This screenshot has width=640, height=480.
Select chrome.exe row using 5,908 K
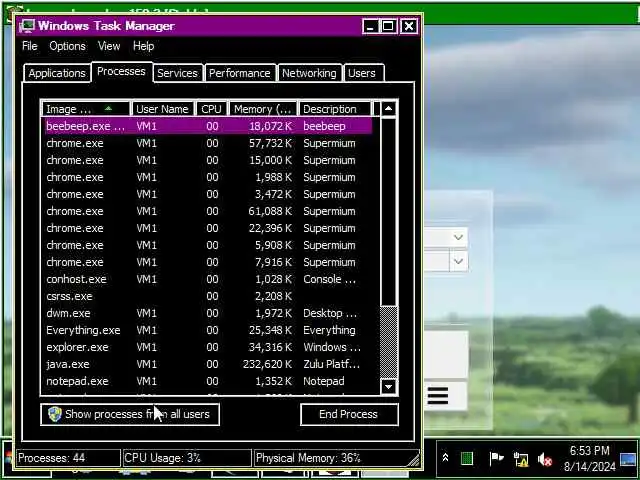coord(208,245)
